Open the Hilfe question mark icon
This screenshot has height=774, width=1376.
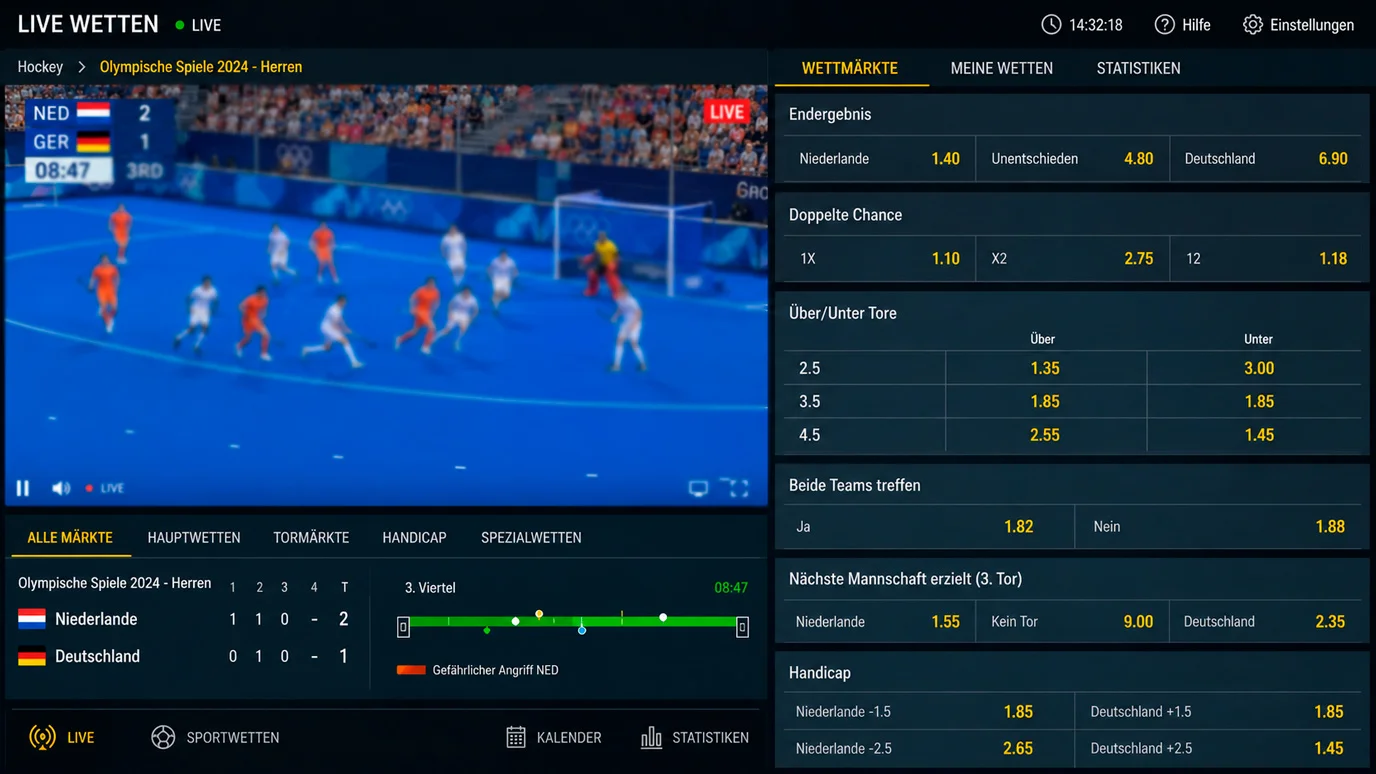tap(1164, 25)
